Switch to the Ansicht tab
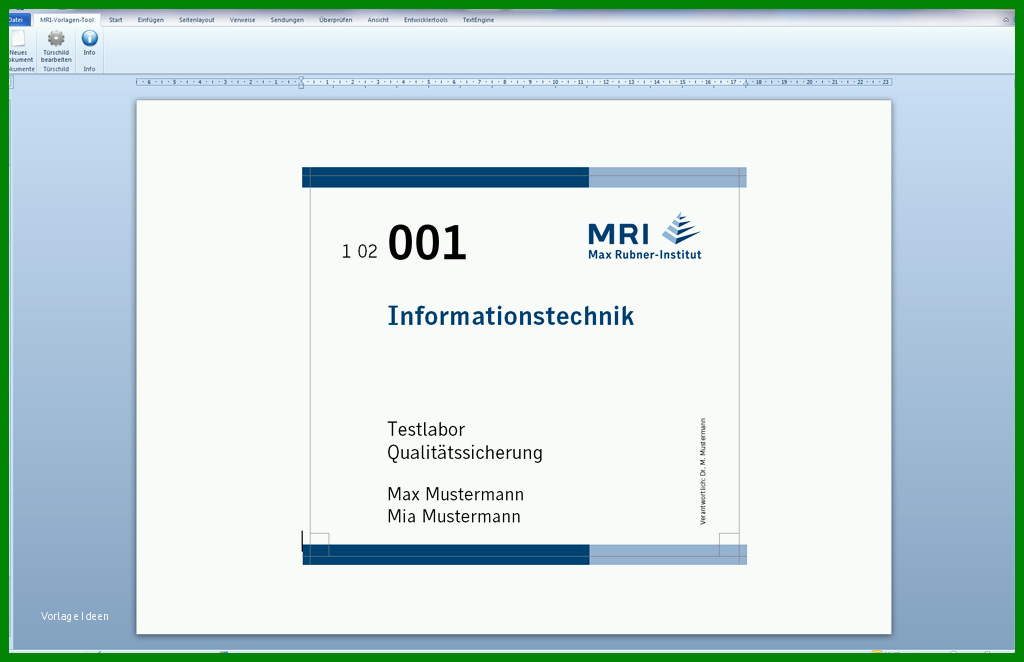Screen dimensions: 1024x662 click(378, 20)
